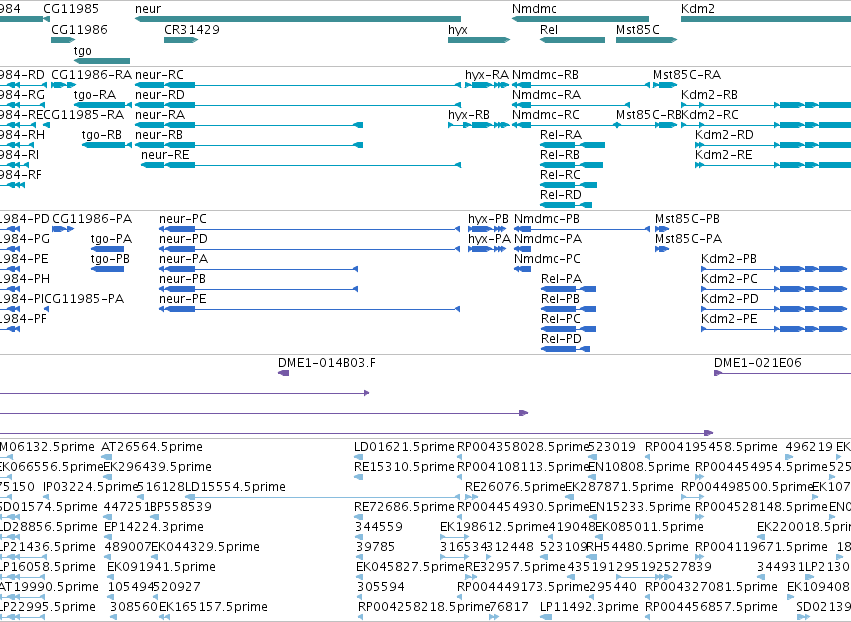851x622 pixels.
Task: Select EST LD15554.5prime
Action: point(235,487)
